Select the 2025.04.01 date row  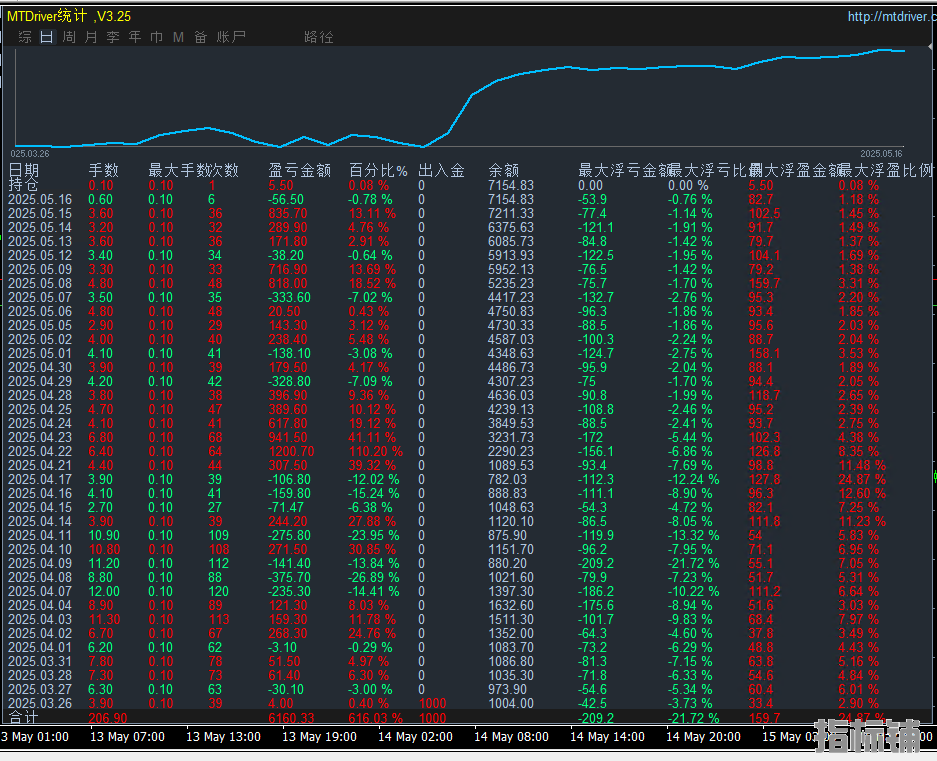(40, 647)
